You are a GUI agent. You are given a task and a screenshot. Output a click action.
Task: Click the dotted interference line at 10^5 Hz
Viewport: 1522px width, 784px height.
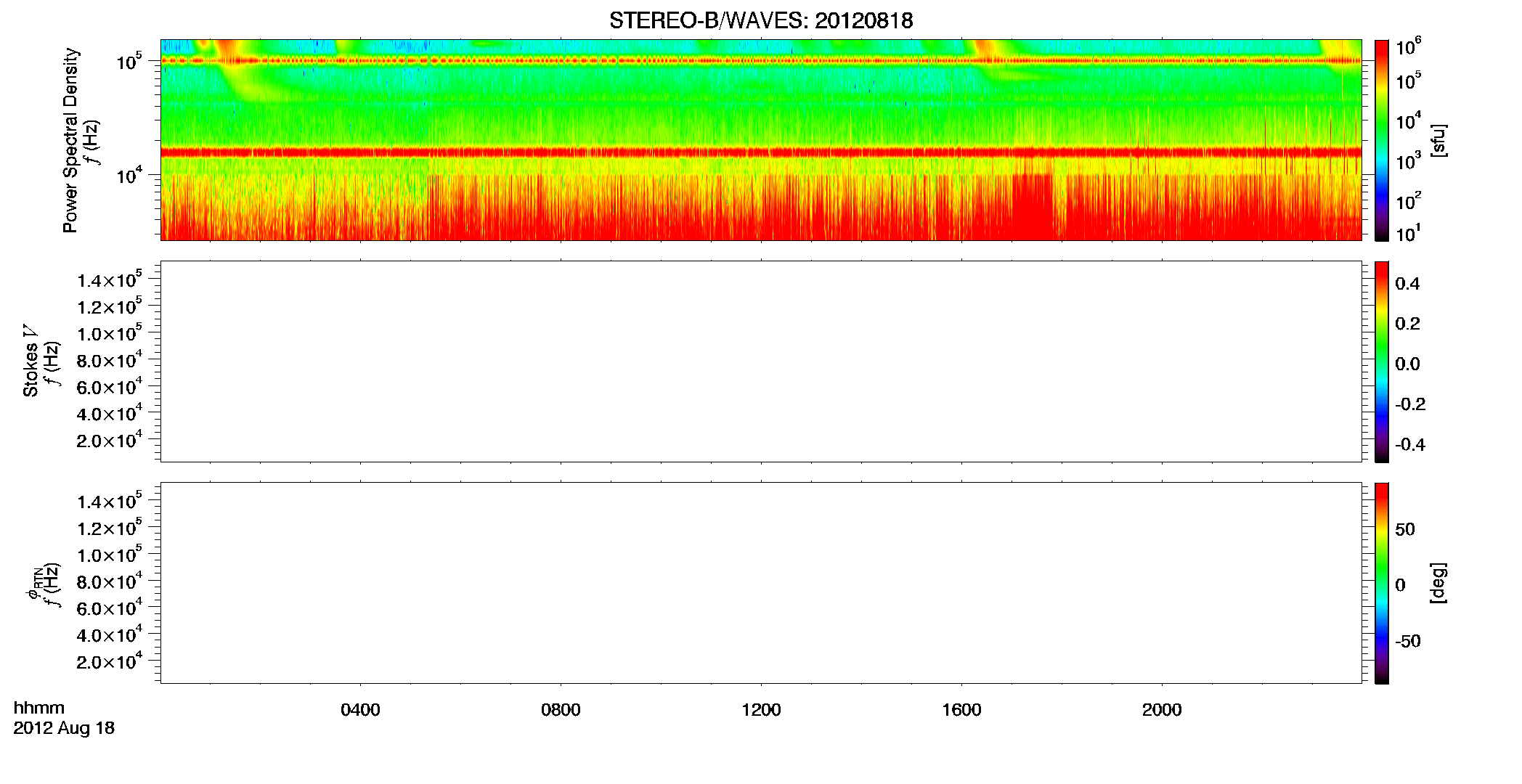(761, 61)
